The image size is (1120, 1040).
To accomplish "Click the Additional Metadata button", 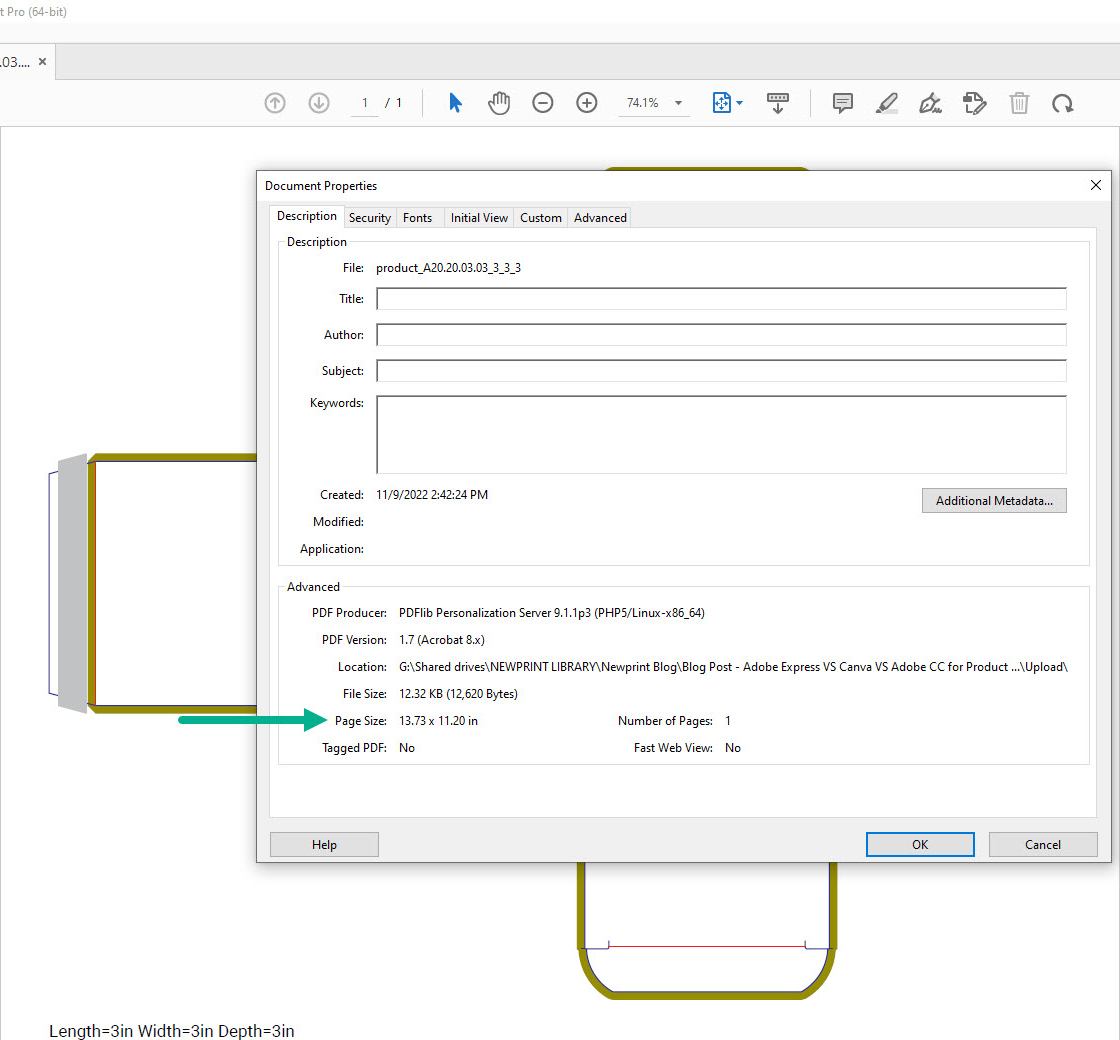I will [994, 500].
